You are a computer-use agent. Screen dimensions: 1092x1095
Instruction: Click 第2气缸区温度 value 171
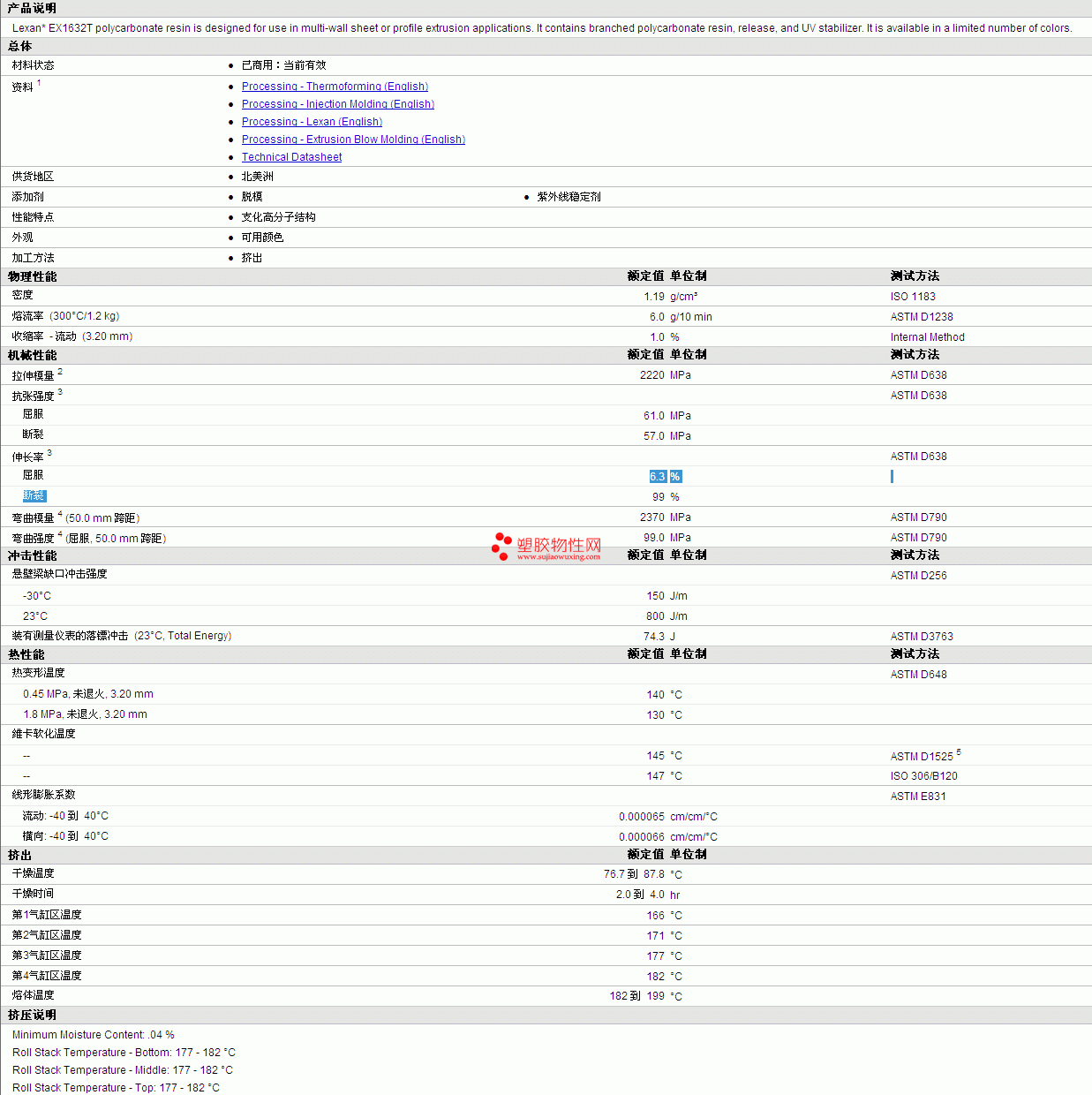[x=655, y=936]
